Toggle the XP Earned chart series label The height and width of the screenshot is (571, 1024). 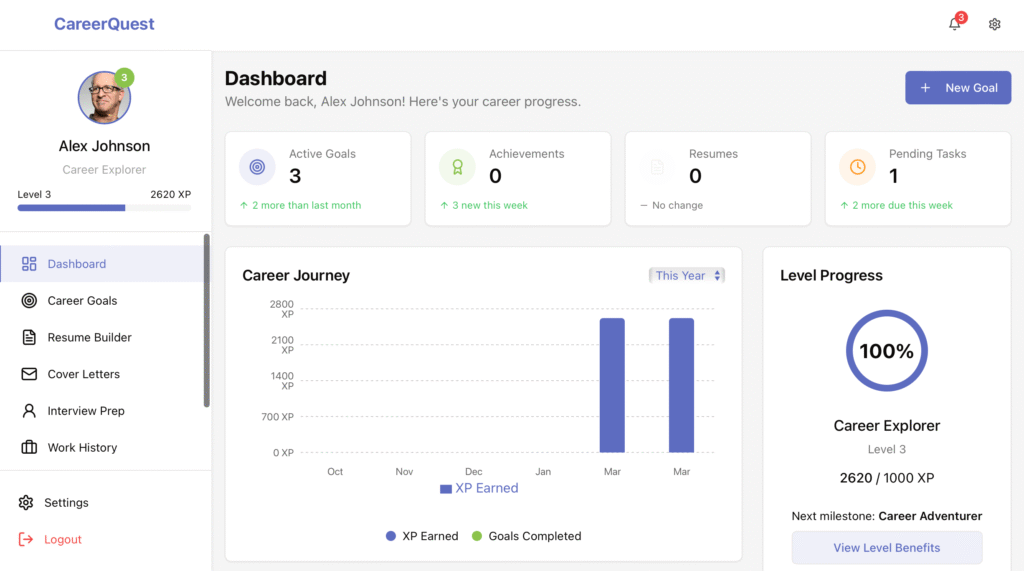(x=479, y=489)
